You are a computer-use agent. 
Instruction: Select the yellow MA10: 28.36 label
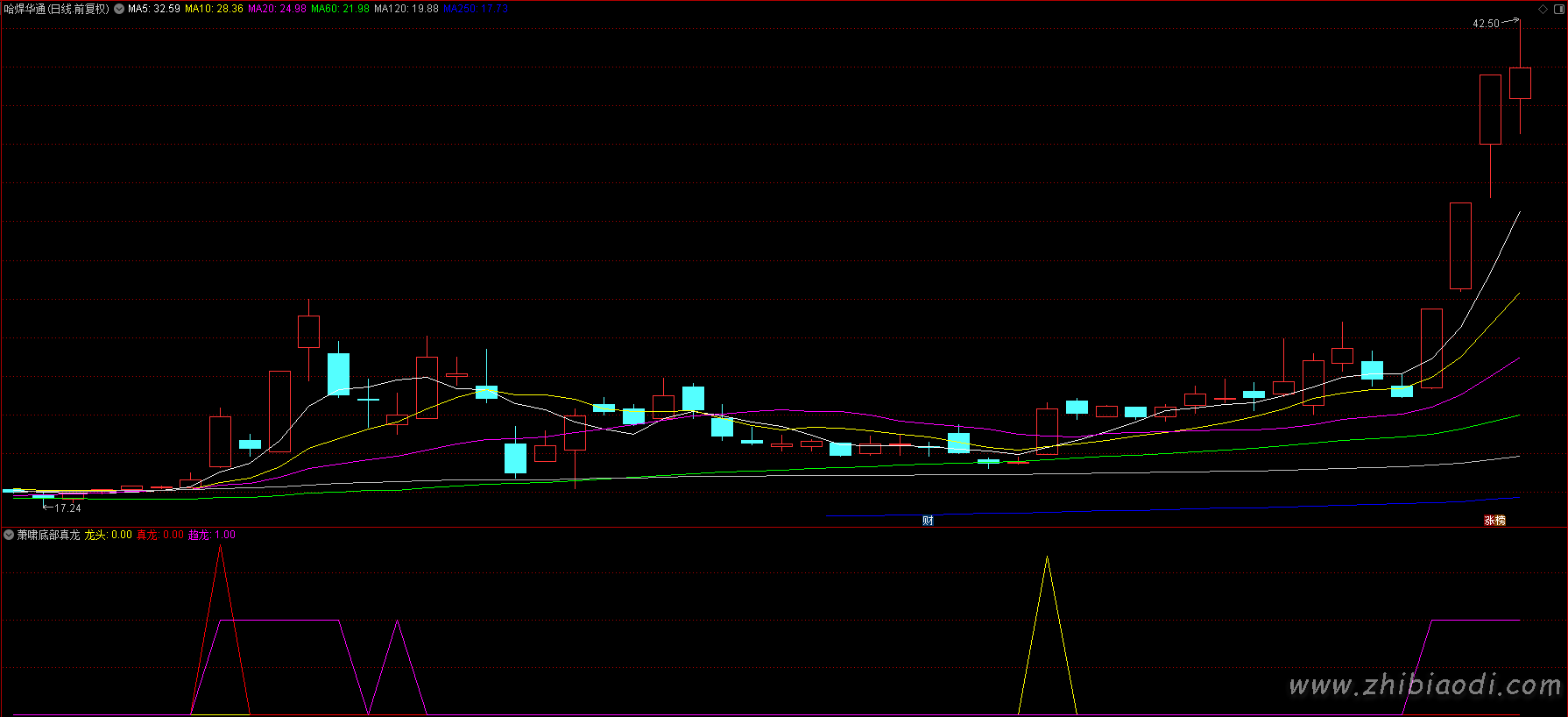click(x=214, y=9)
